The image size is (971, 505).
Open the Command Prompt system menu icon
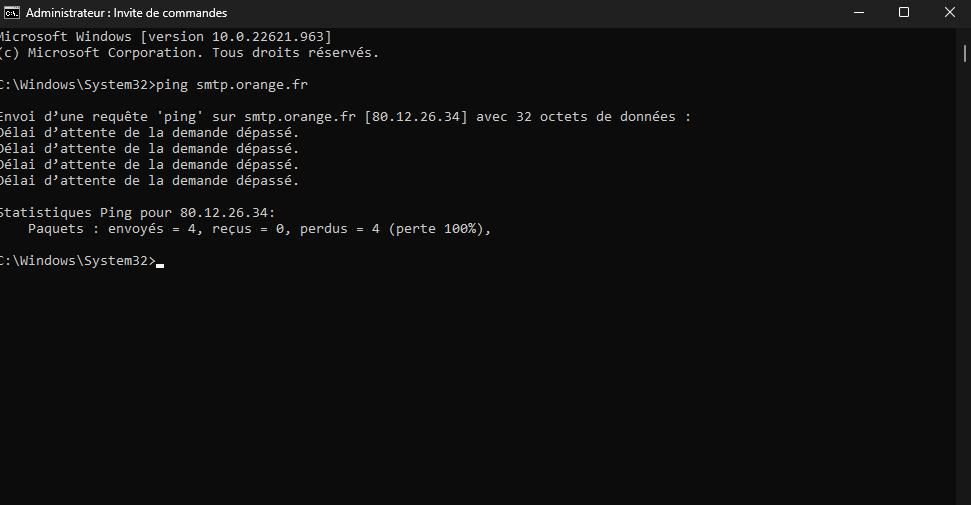(x=11, y=12)
